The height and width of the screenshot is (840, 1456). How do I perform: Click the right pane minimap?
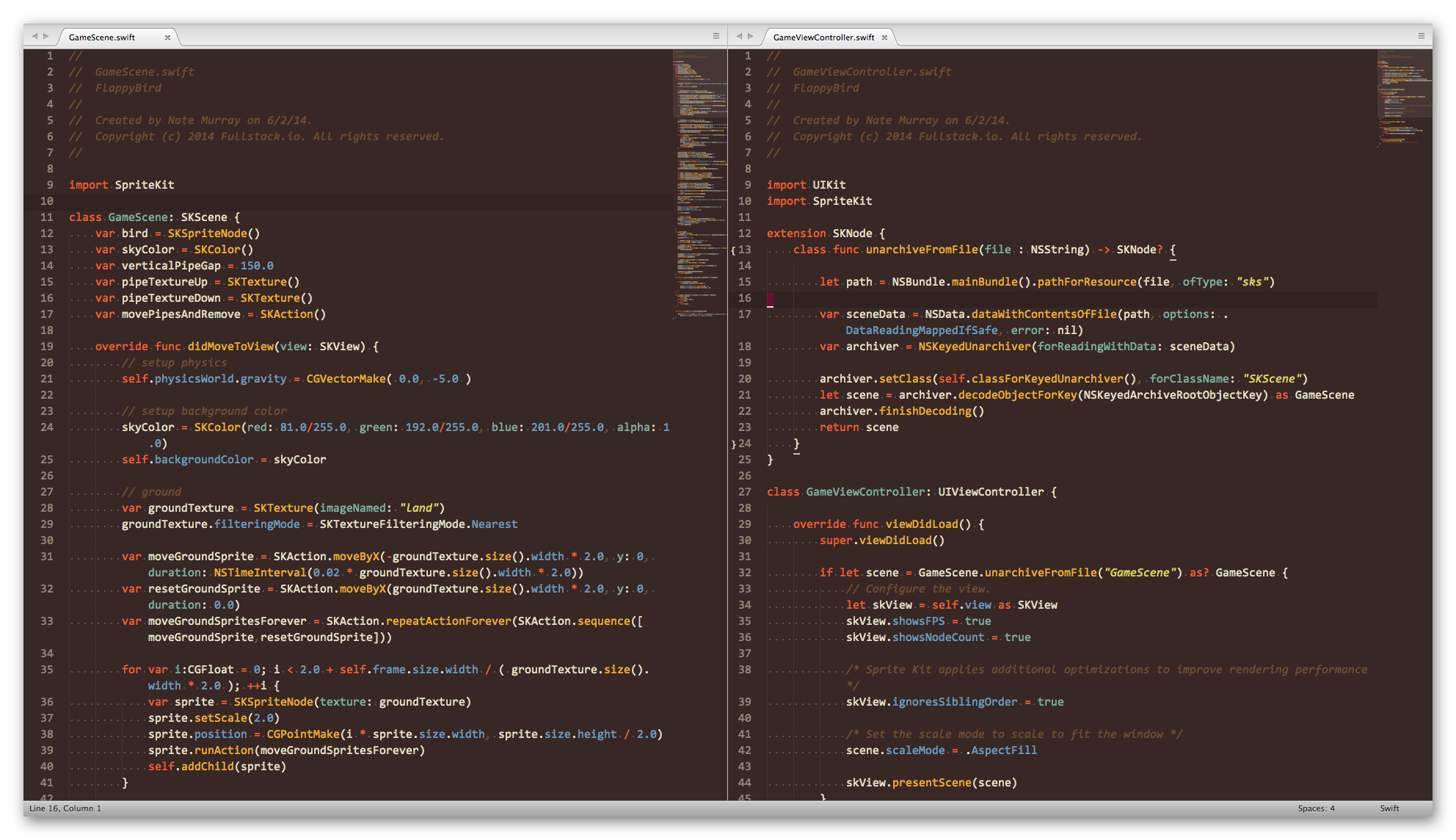[x=1404, y=98]
